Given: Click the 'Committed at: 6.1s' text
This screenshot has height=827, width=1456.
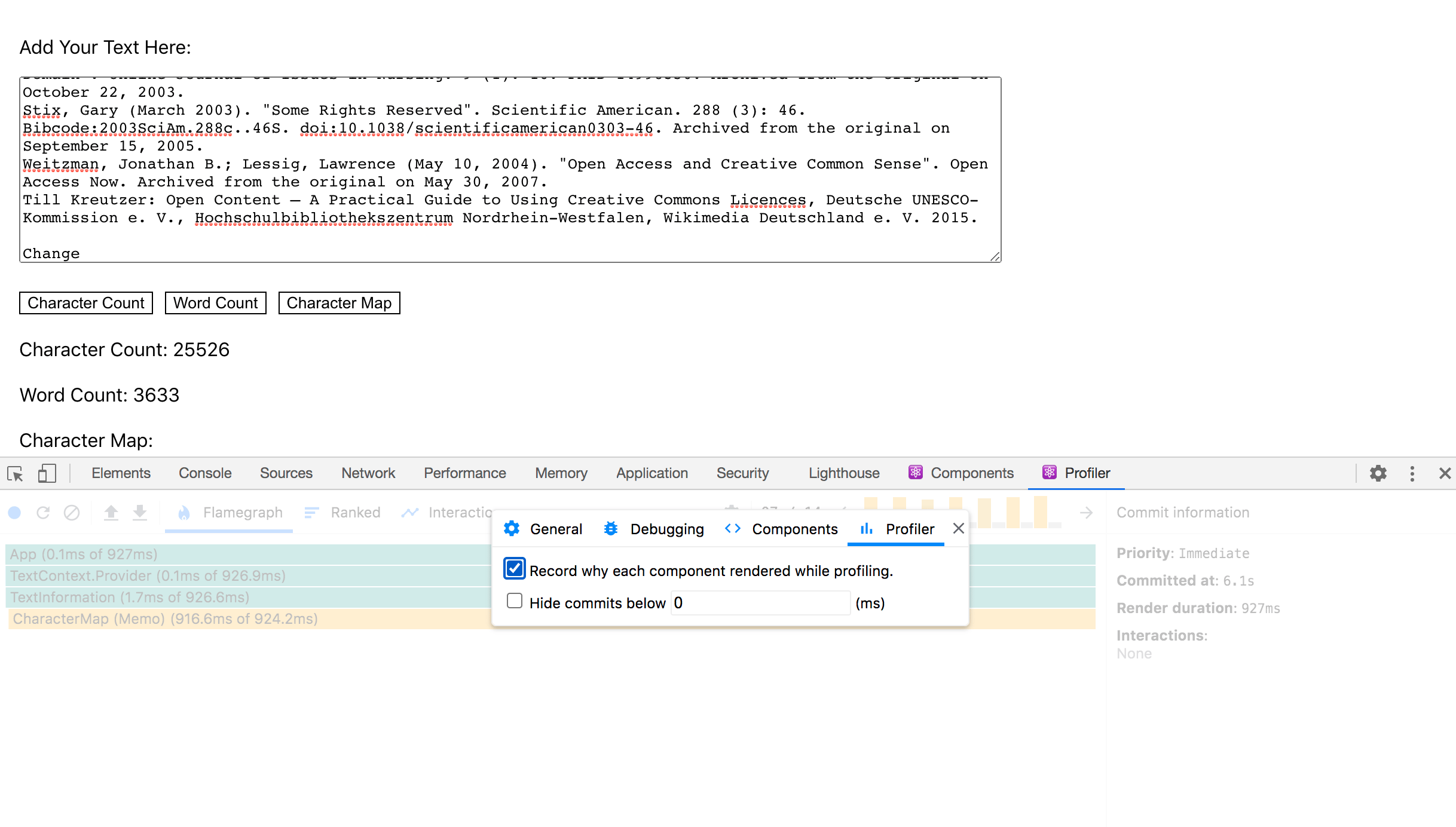Looking at the screenshot, I should click(x=1185, y=581).
